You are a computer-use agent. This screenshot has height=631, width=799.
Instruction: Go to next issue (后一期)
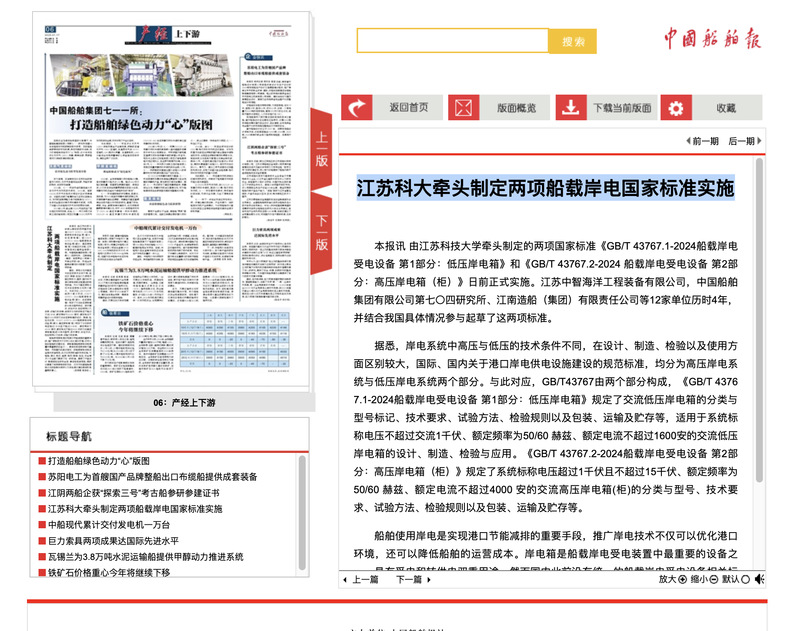tap(741, 142)
